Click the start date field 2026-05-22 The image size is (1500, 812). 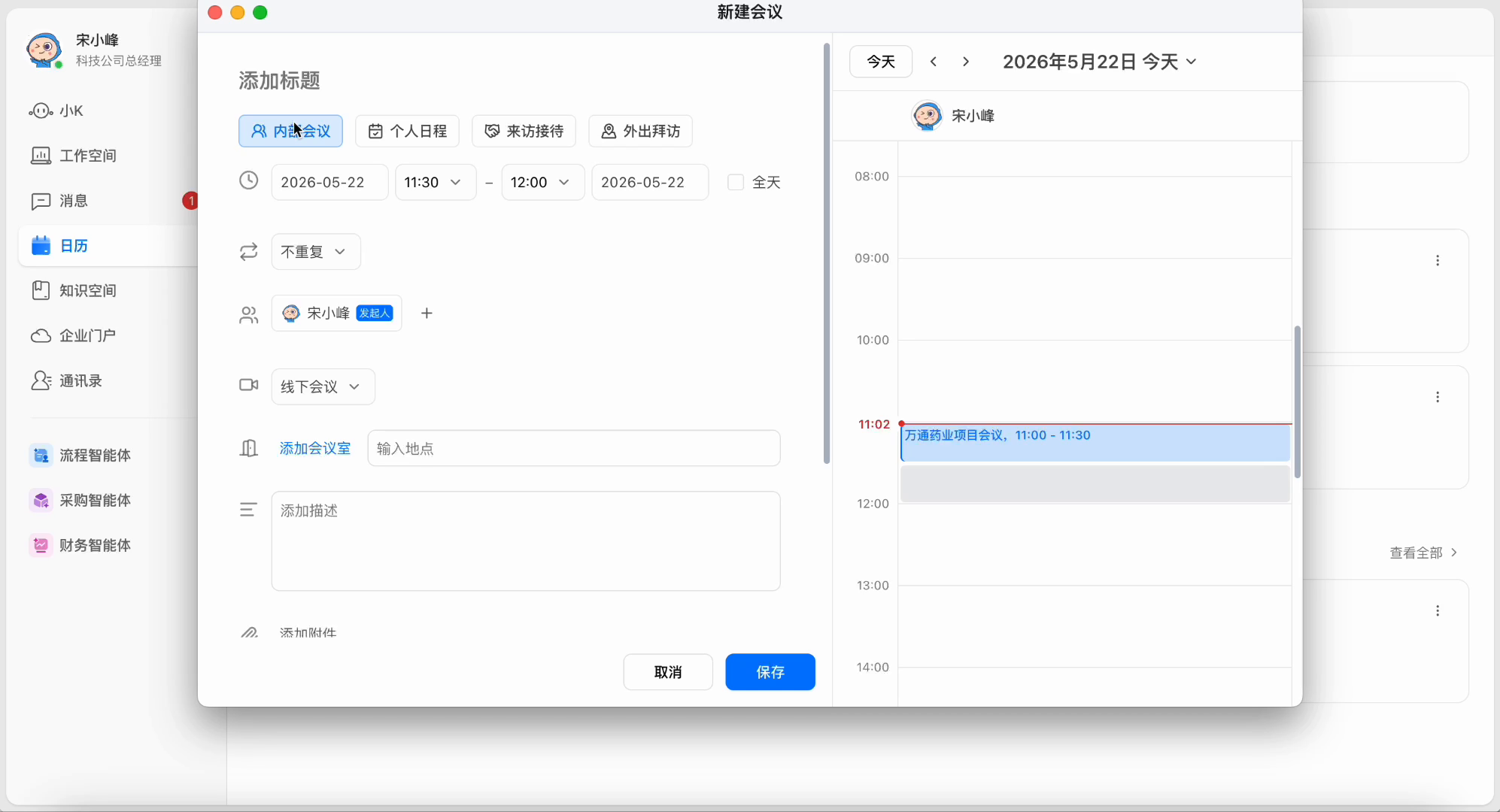coord(329,183)
